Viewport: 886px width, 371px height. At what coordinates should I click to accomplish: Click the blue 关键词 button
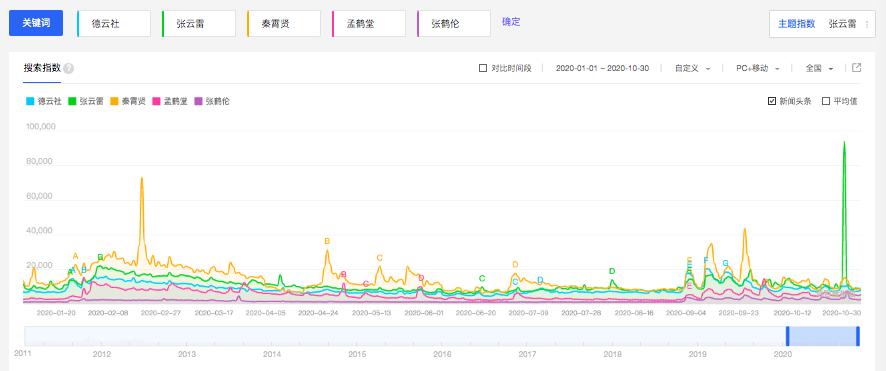click(x=36, y=23)
